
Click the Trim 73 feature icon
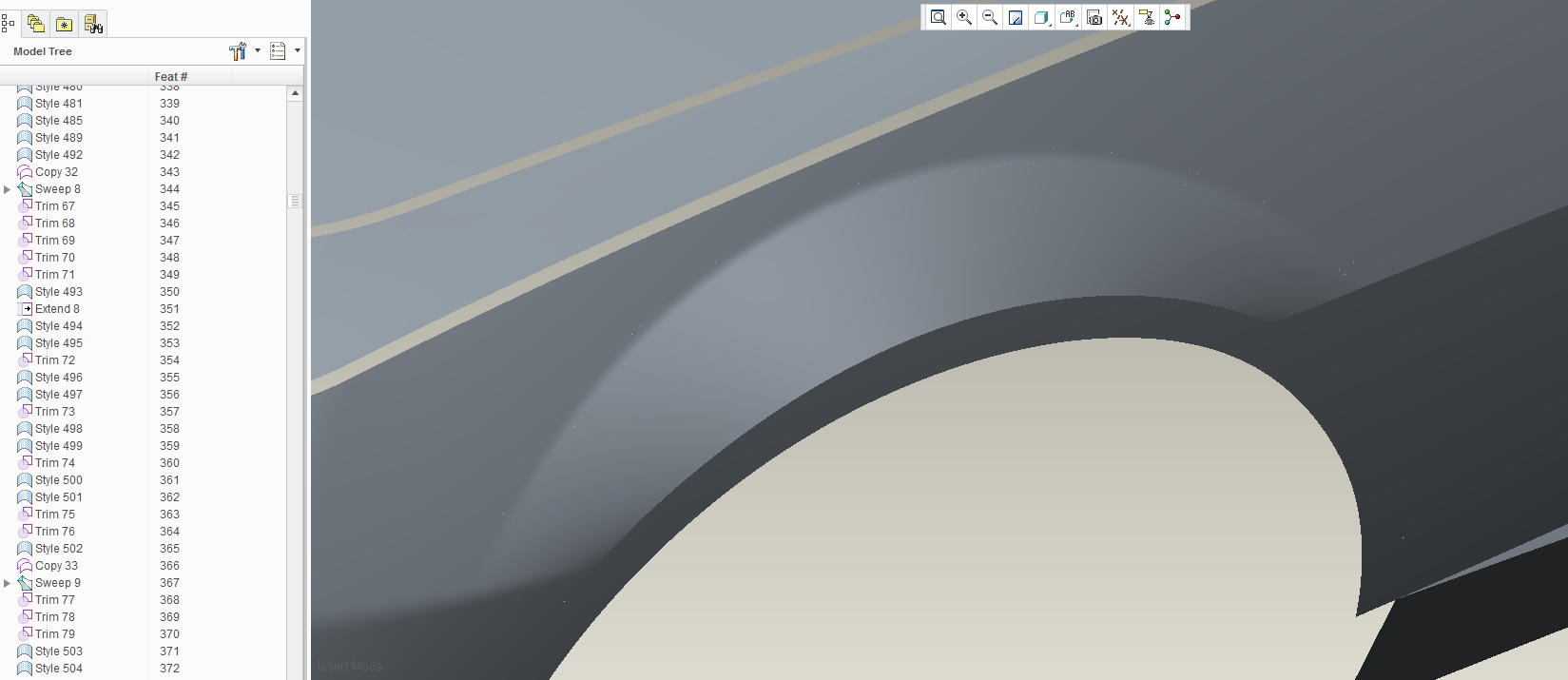point(25,412)
